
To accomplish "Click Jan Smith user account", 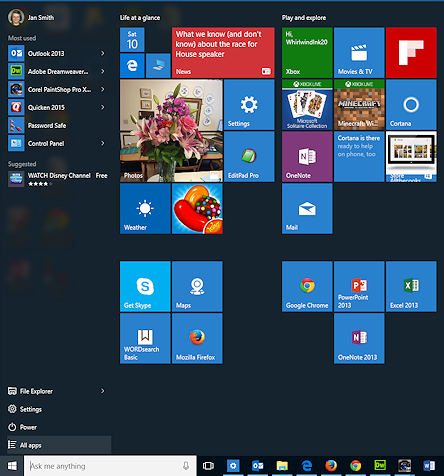I will 32,17.
